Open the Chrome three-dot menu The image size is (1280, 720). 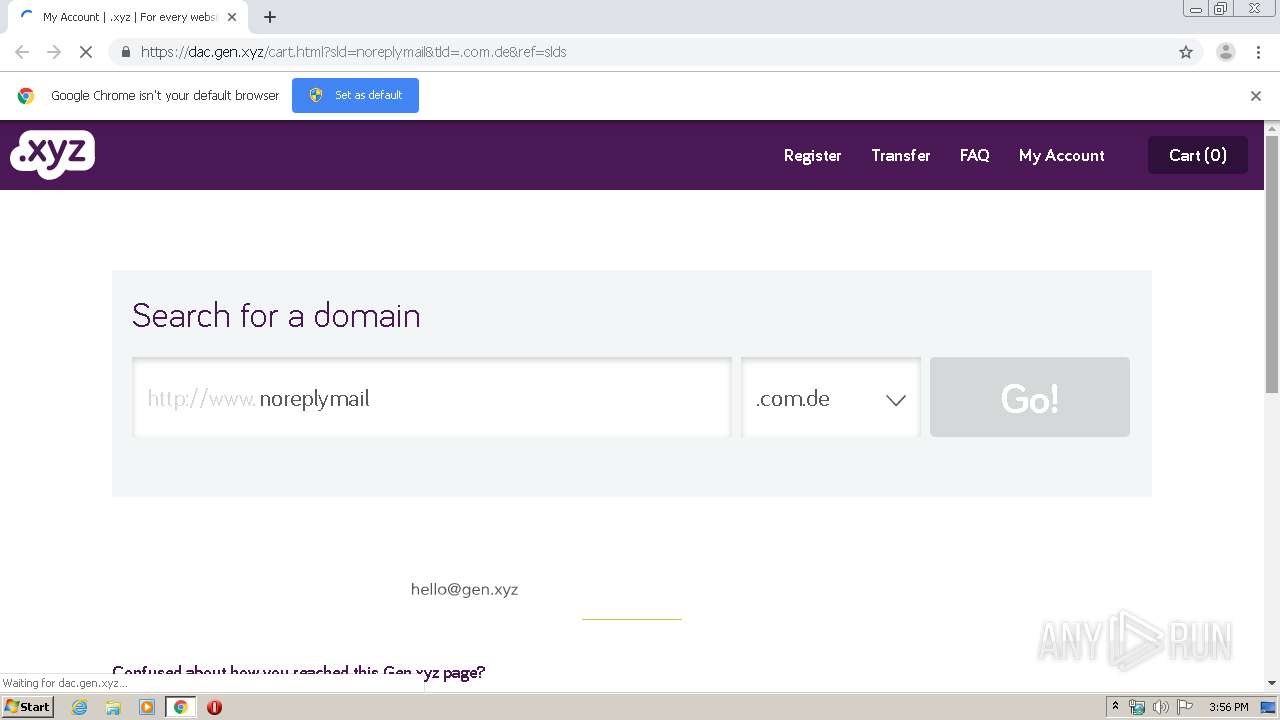coord(1259,52)
